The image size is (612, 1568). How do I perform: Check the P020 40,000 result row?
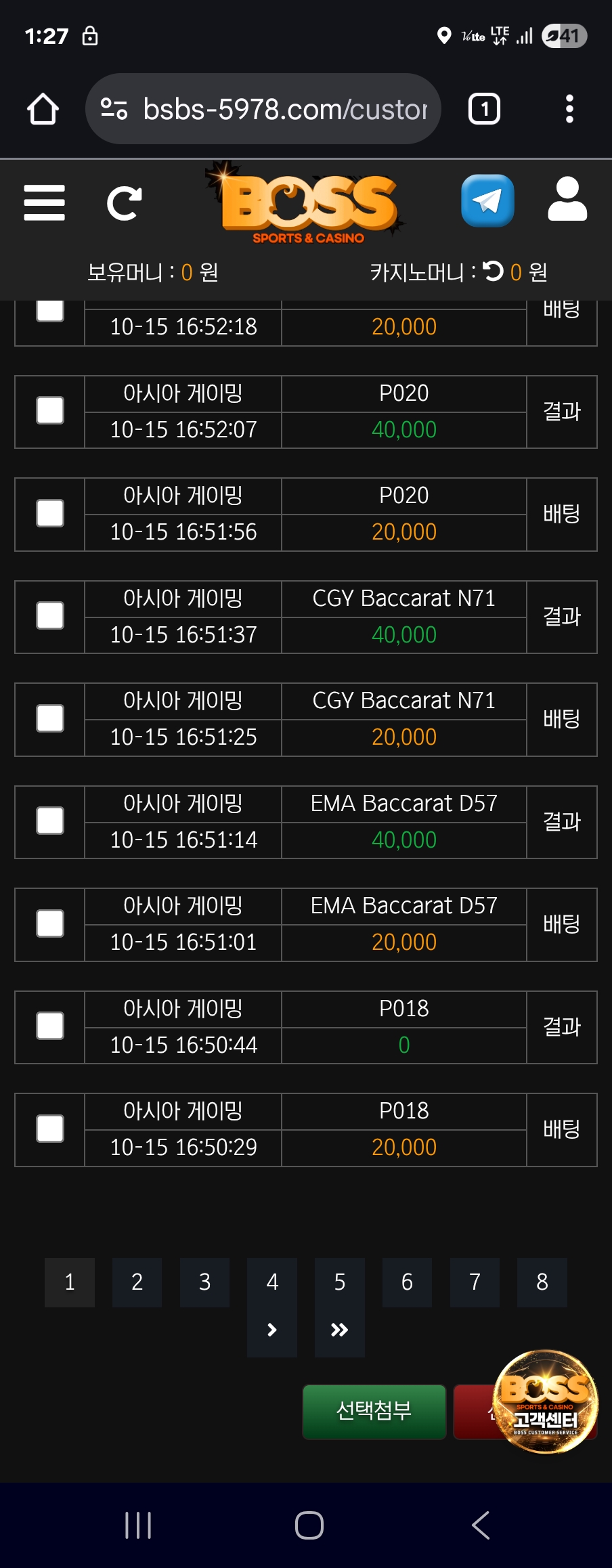50,411
